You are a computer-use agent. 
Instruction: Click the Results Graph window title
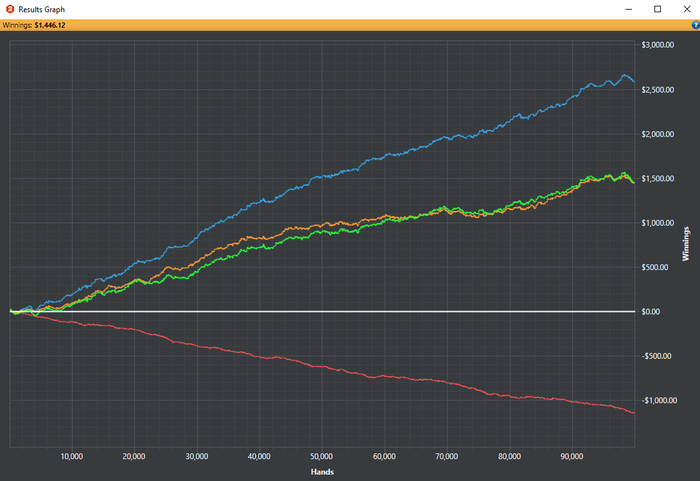42,9
